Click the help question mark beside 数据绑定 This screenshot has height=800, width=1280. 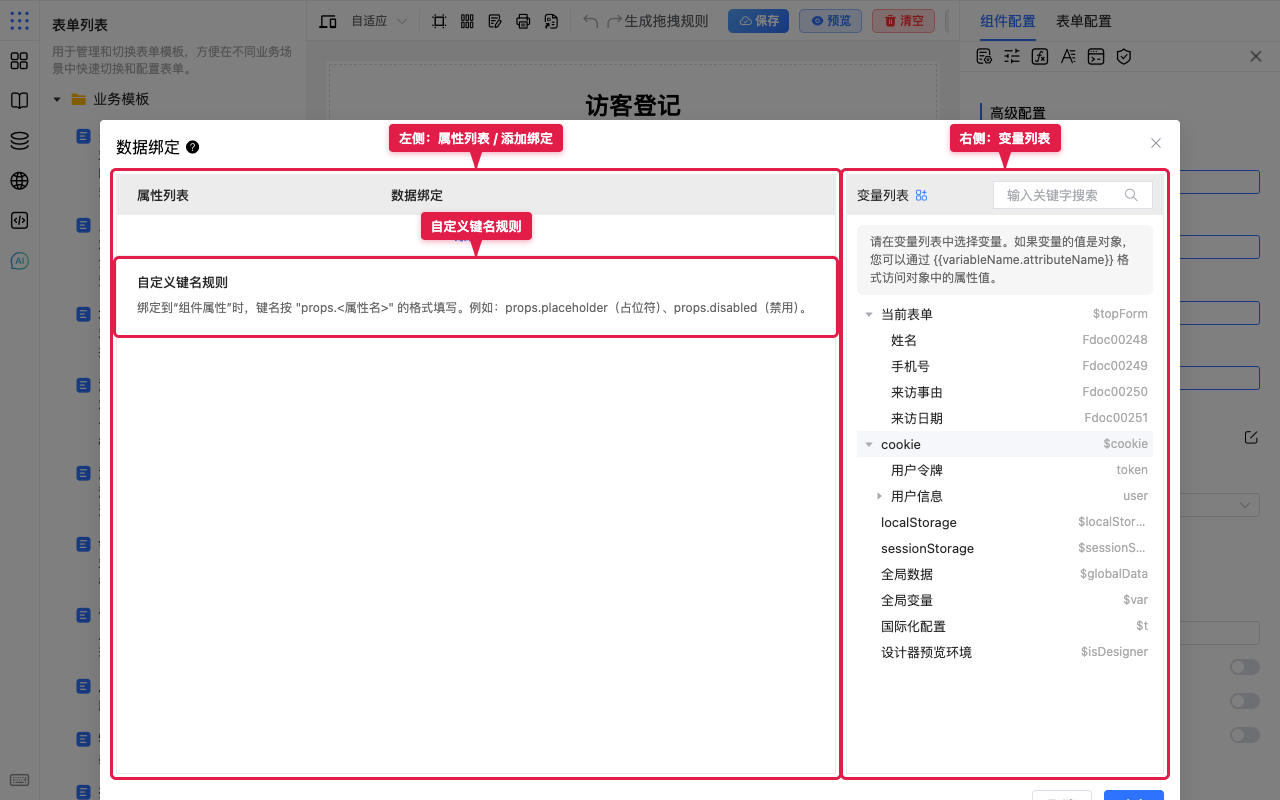193,147
